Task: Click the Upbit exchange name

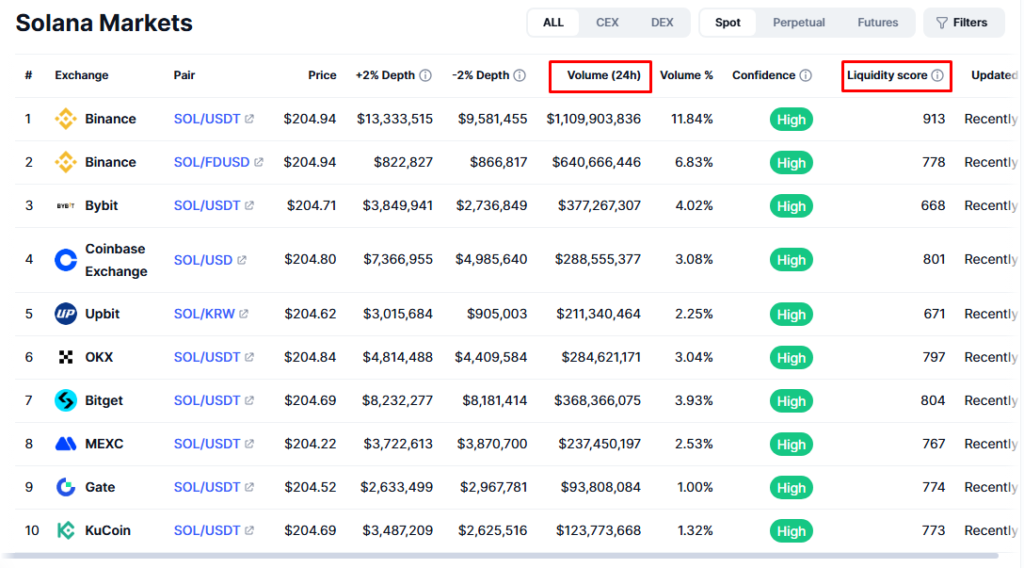Action: [x=102, y=314]
